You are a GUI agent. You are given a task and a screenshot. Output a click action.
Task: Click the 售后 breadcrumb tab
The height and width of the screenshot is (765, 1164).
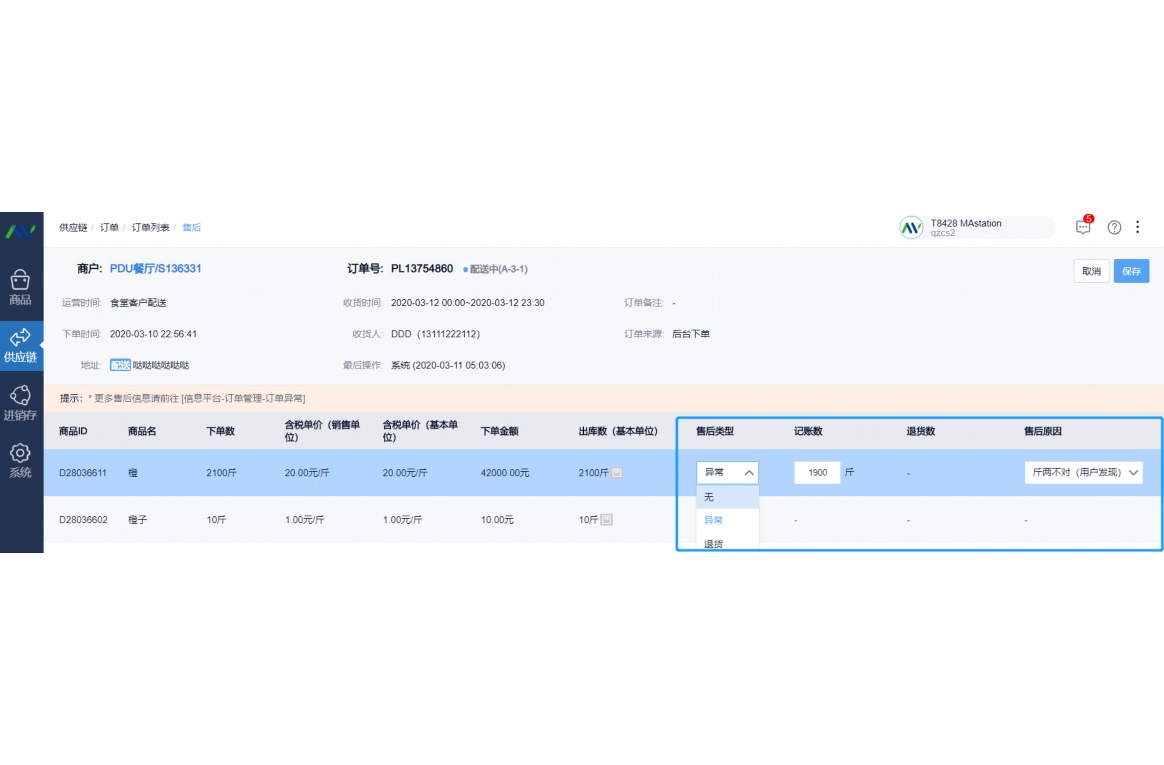pyautogui.click(x=191, y=227)
